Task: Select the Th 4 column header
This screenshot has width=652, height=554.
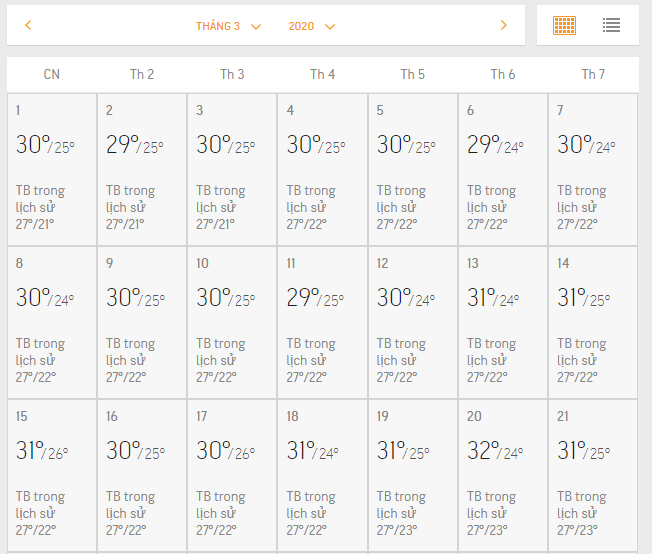Action: pyautogui.click(x=322, y=74)
